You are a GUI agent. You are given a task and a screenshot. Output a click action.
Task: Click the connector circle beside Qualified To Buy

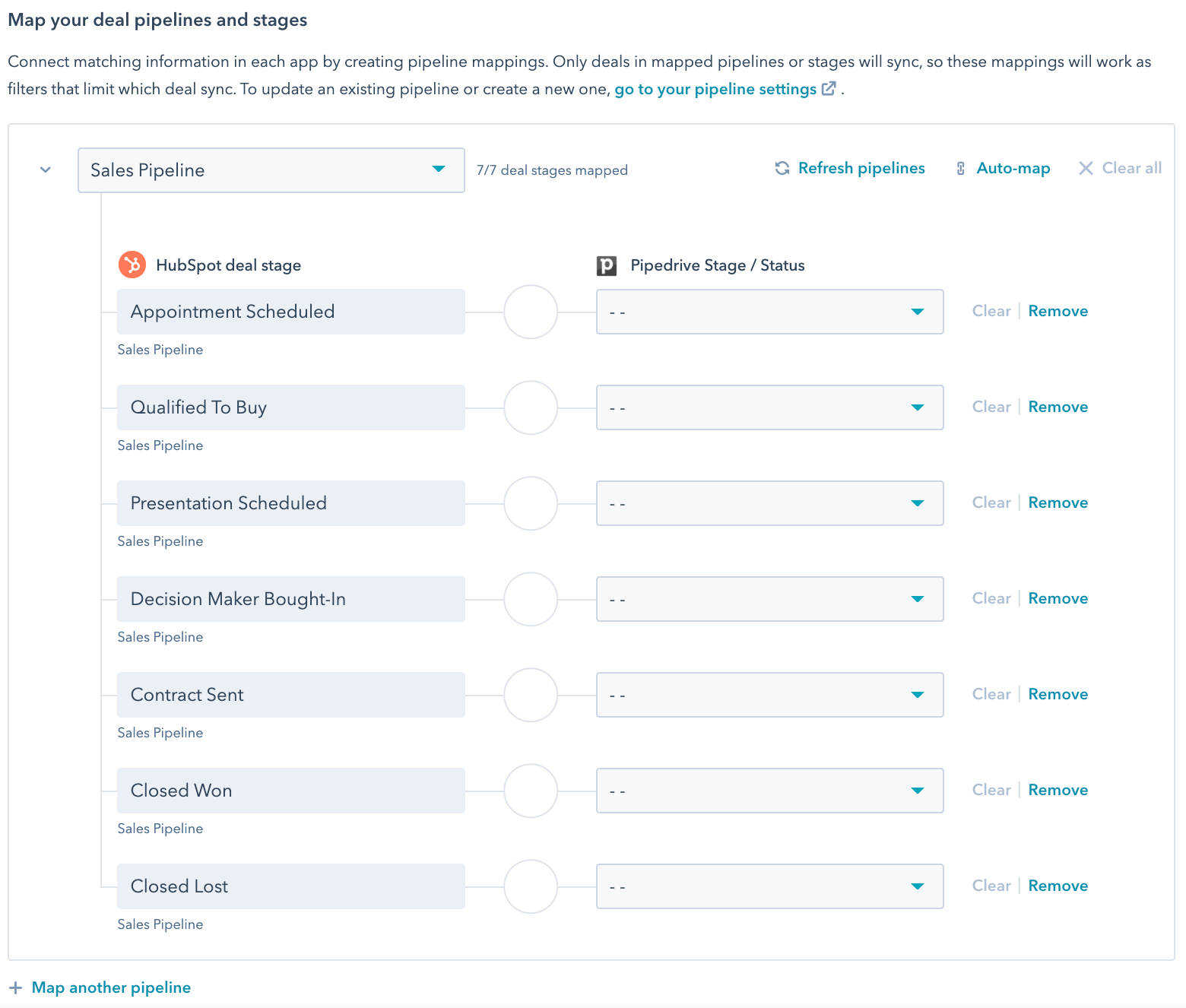(531, 407)
